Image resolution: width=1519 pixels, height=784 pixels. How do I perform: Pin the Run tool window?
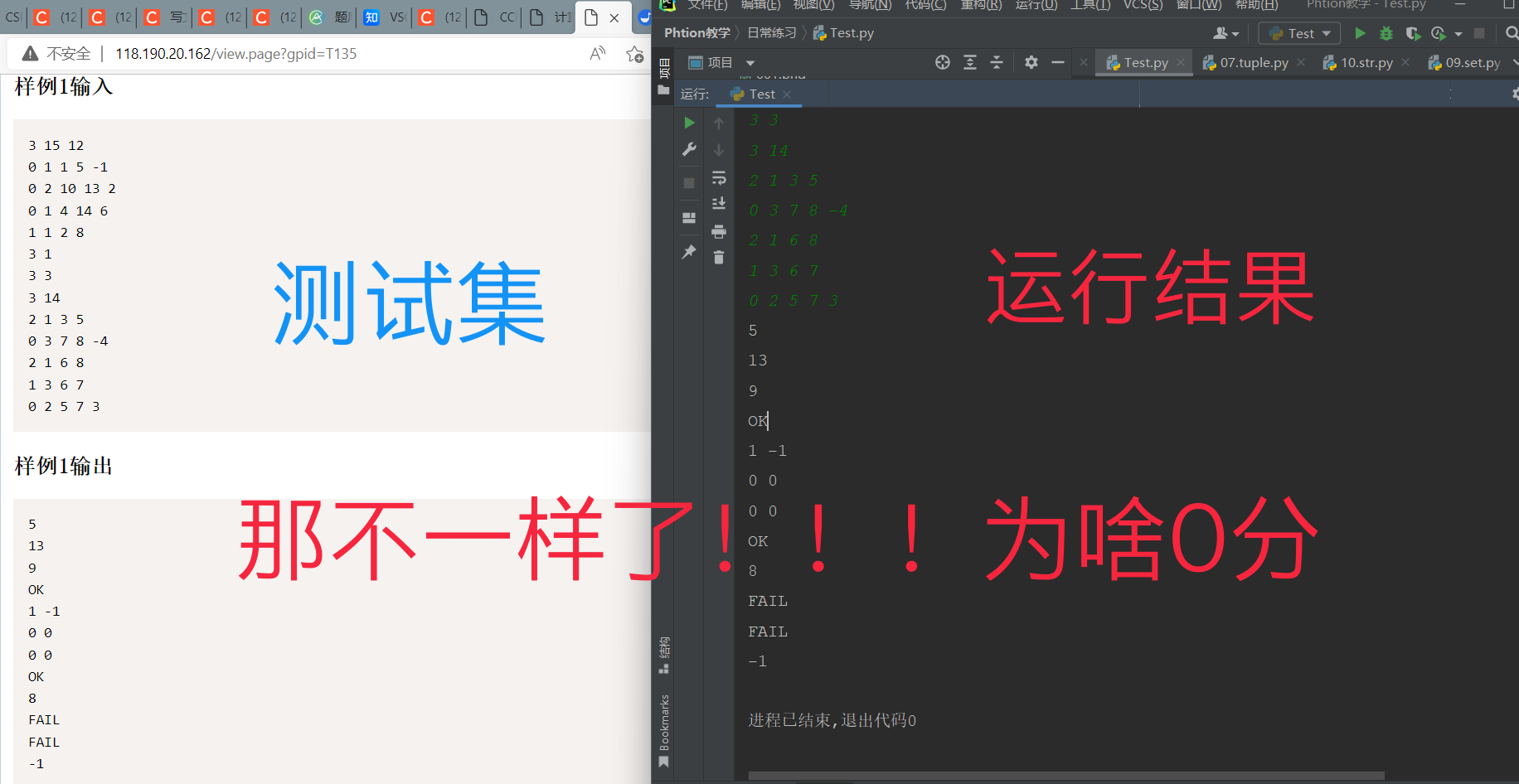(x=689, y=253)
